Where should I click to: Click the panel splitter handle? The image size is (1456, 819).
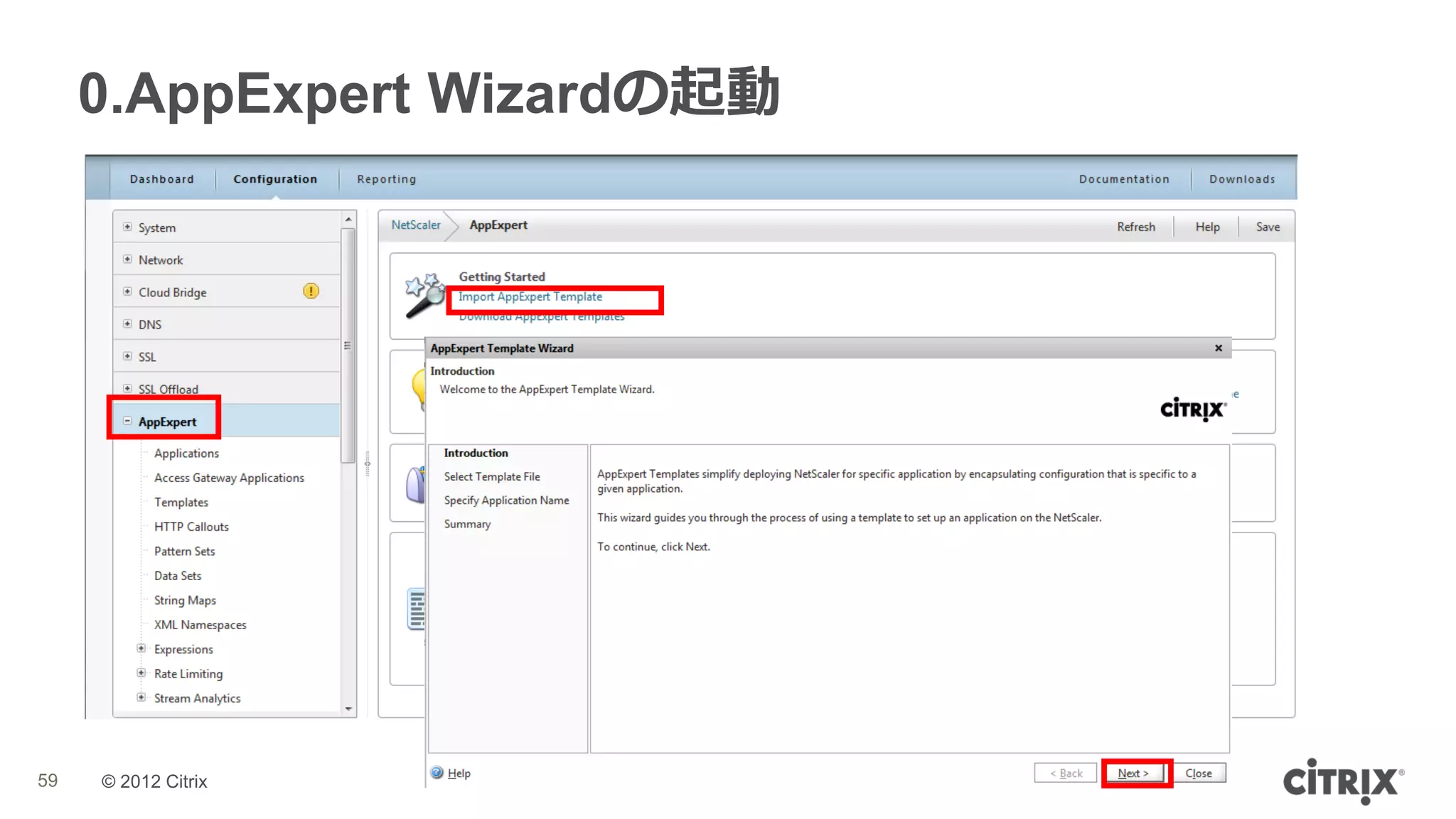click(367, 464)
